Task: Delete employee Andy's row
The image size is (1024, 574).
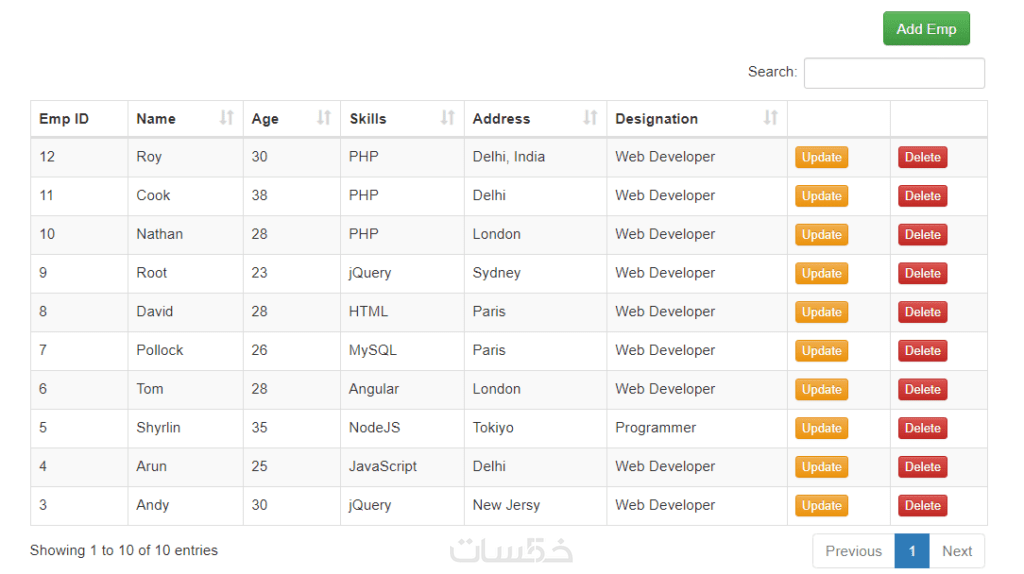Action: (x=922, y=506)
